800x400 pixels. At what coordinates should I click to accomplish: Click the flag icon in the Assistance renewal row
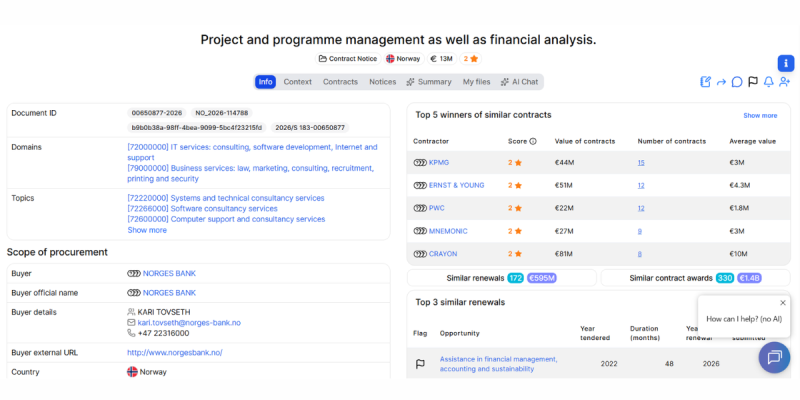pyautogui.click(x=420, y=364)
